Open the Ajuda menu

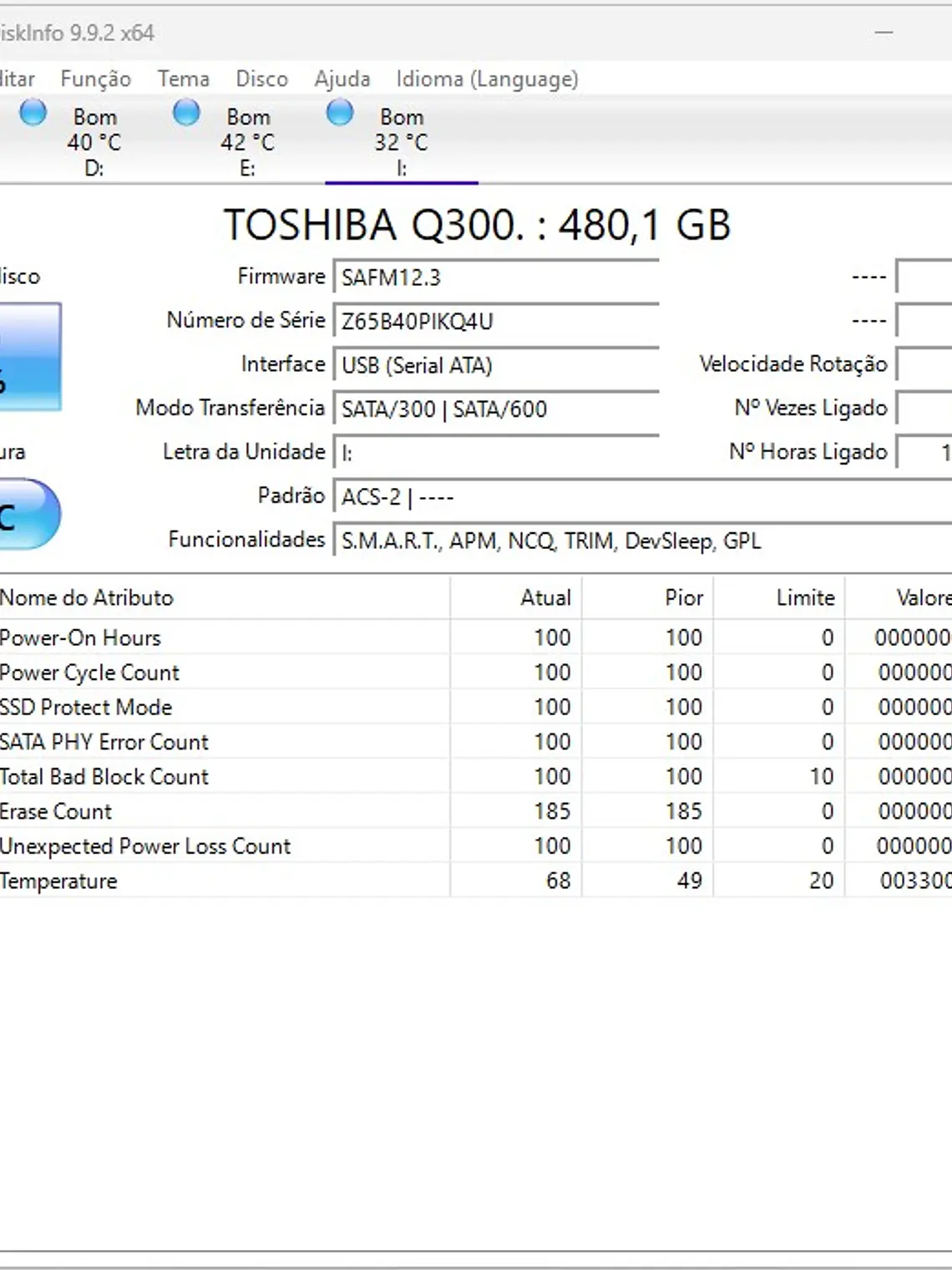pyautogui.click(x=342, y=79)
